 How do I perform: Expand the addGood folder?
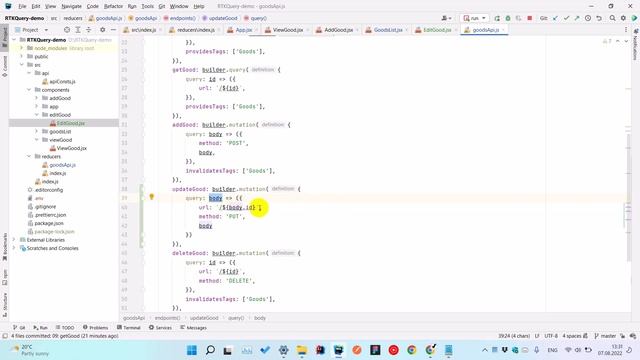point(36,98)
